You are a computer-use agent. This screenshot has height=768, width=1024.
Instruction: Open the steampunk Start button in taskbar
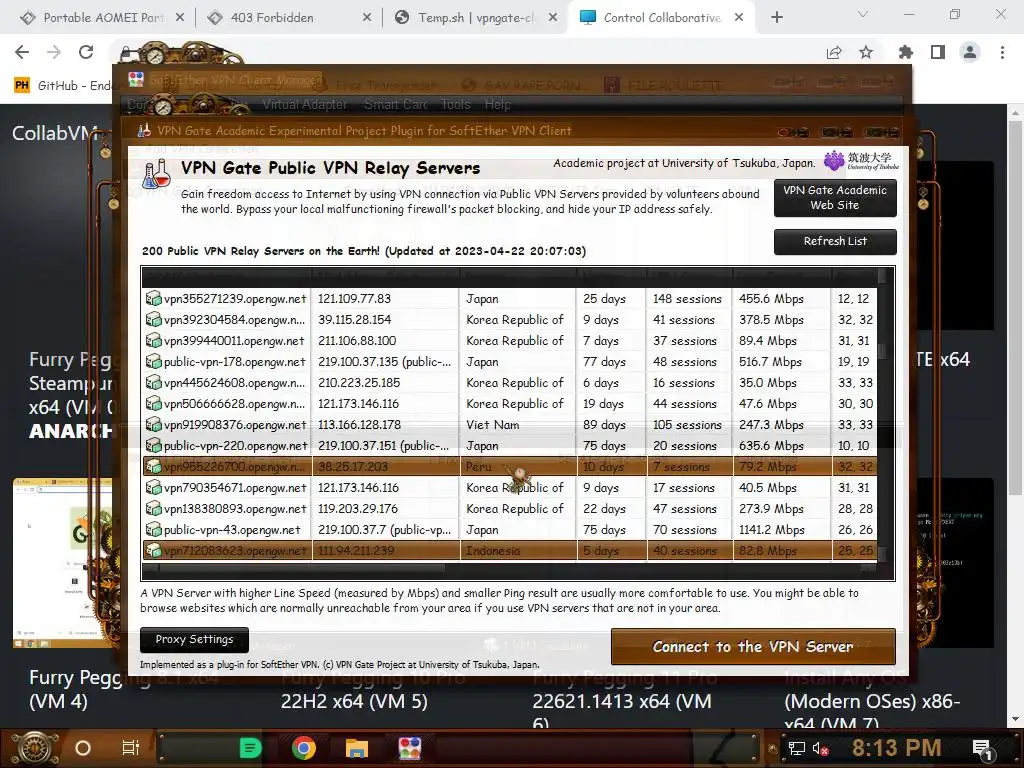click(x=35, y=748)
